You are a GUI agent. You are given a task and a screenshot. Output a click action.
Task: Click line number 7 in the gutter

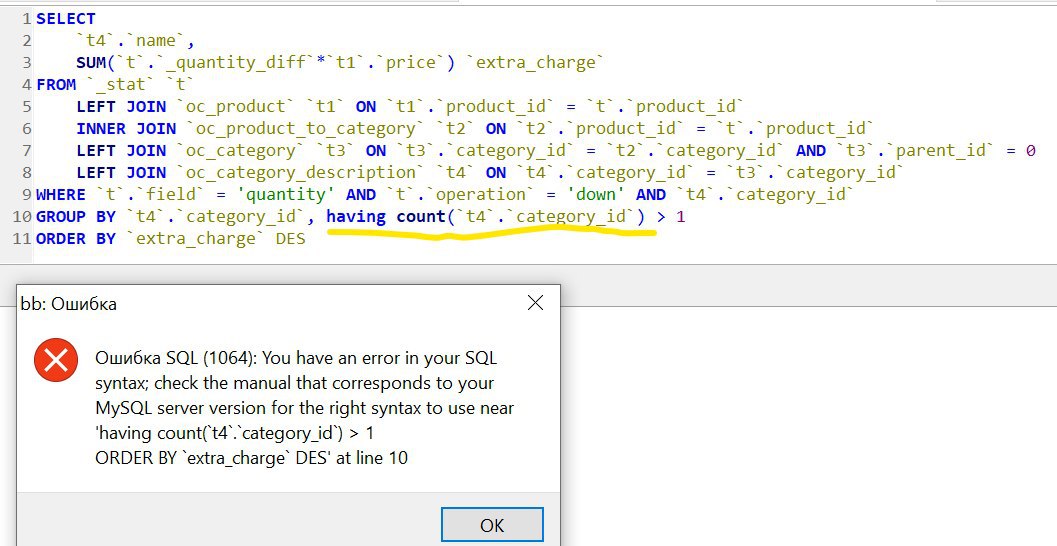coord(26,151)
